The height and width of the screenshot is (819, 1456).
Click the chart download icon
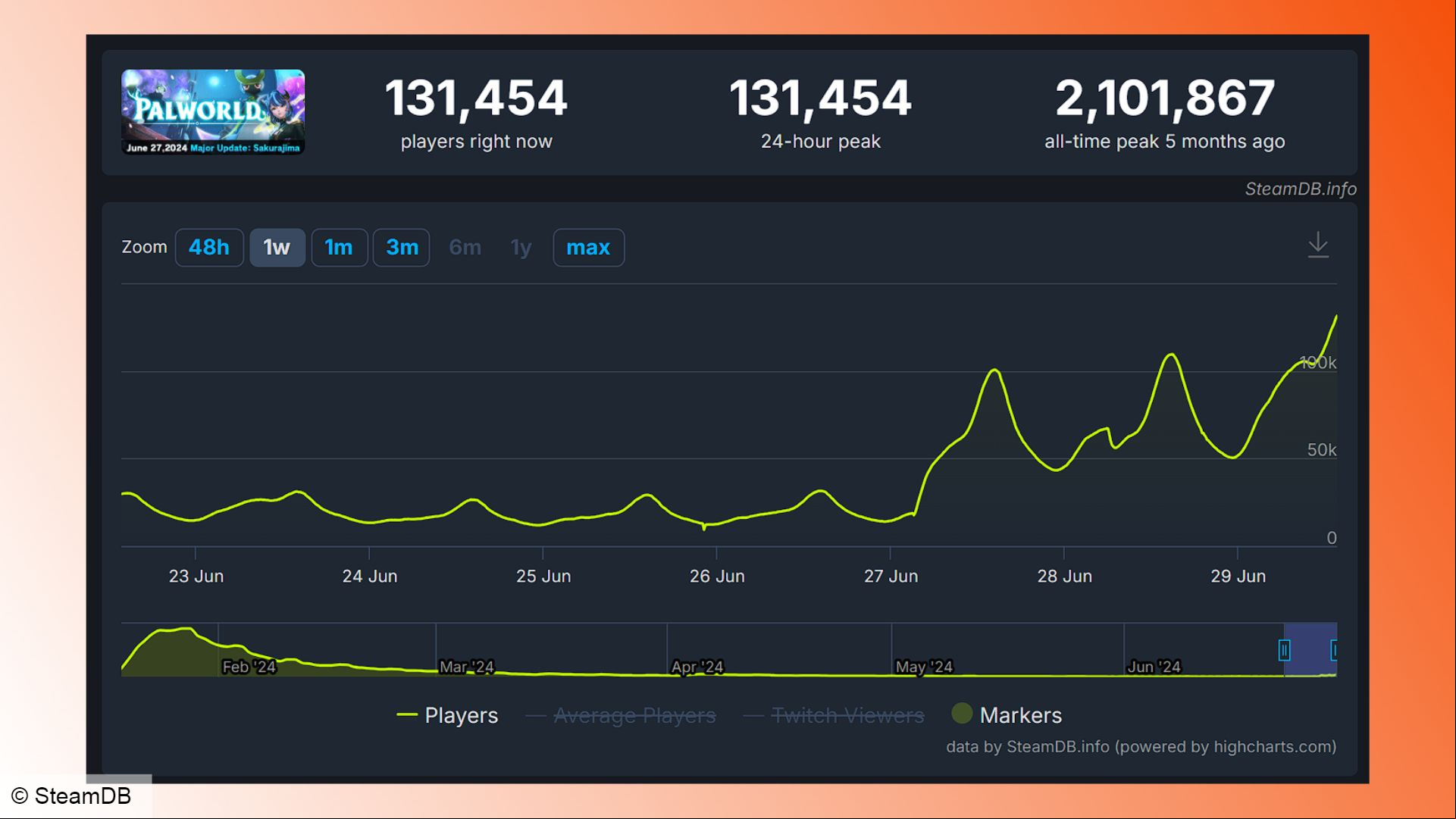point(1318,245)
